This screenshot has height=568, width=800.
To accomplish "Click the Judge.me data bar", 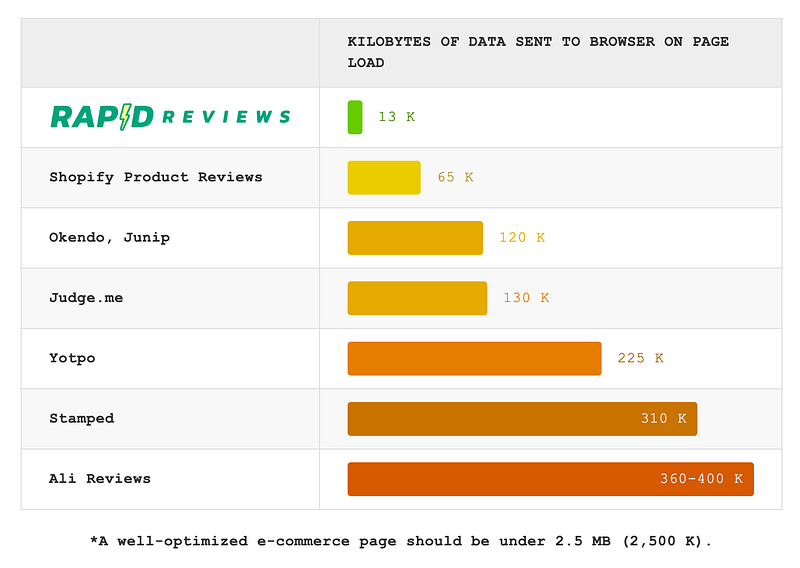I will coord(417,298).
